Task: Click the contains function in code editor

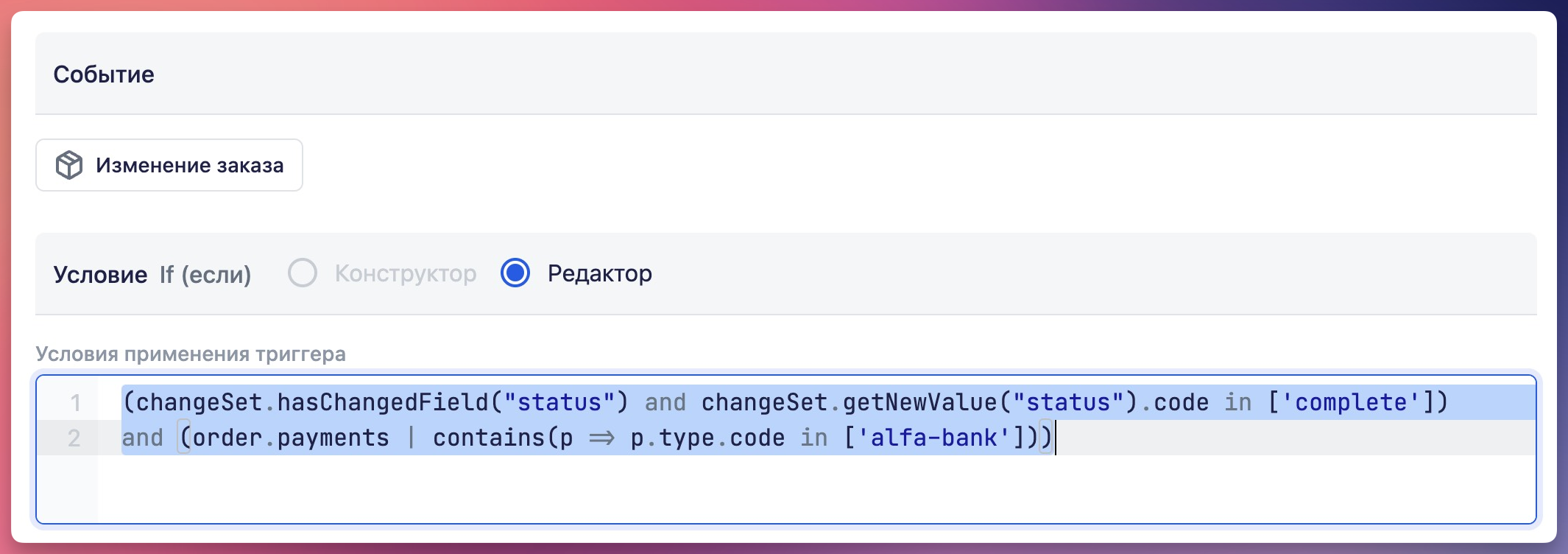Action: tap(489, 438)
